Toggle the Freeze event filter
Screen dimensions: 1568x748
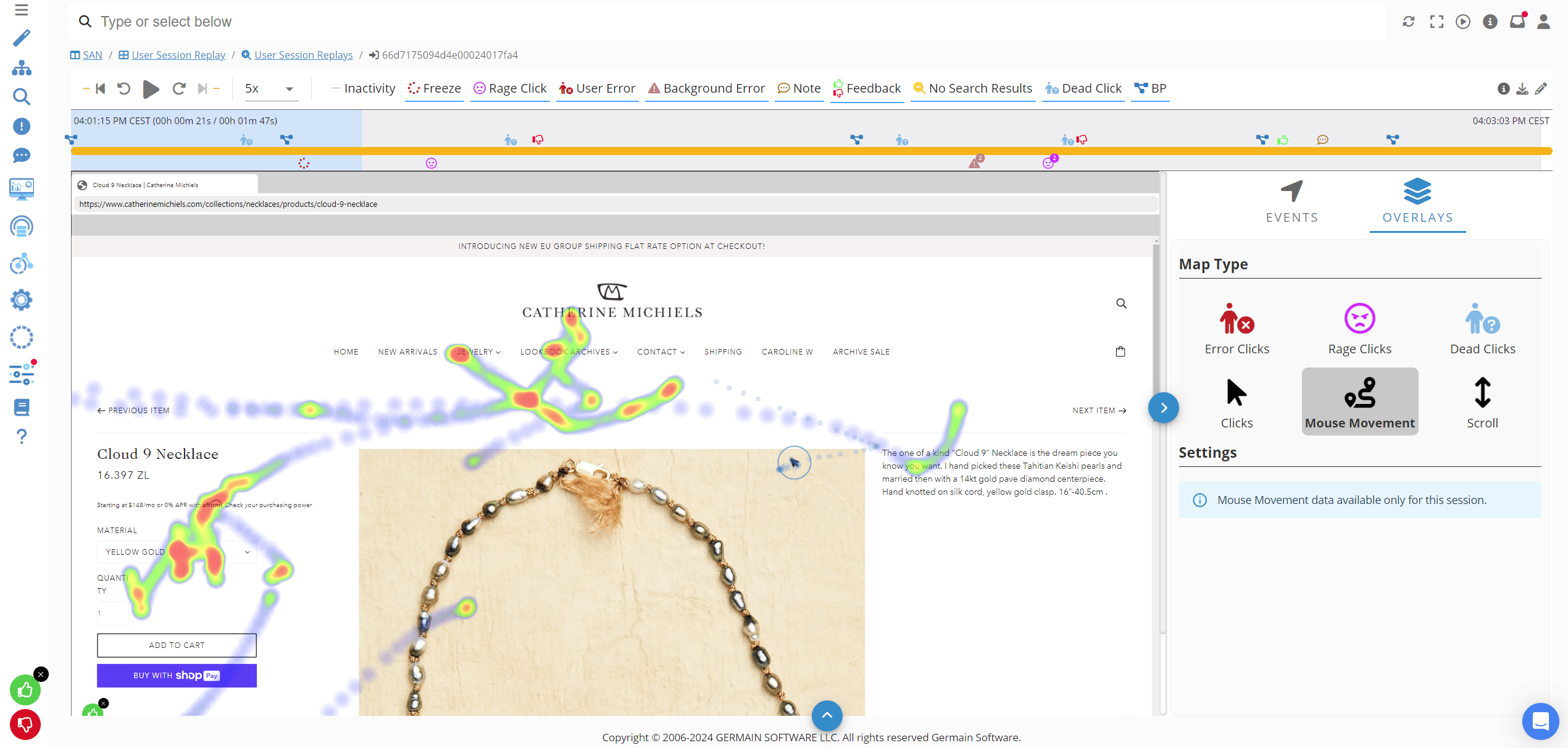pyautogui.click(x=435, y=88)
